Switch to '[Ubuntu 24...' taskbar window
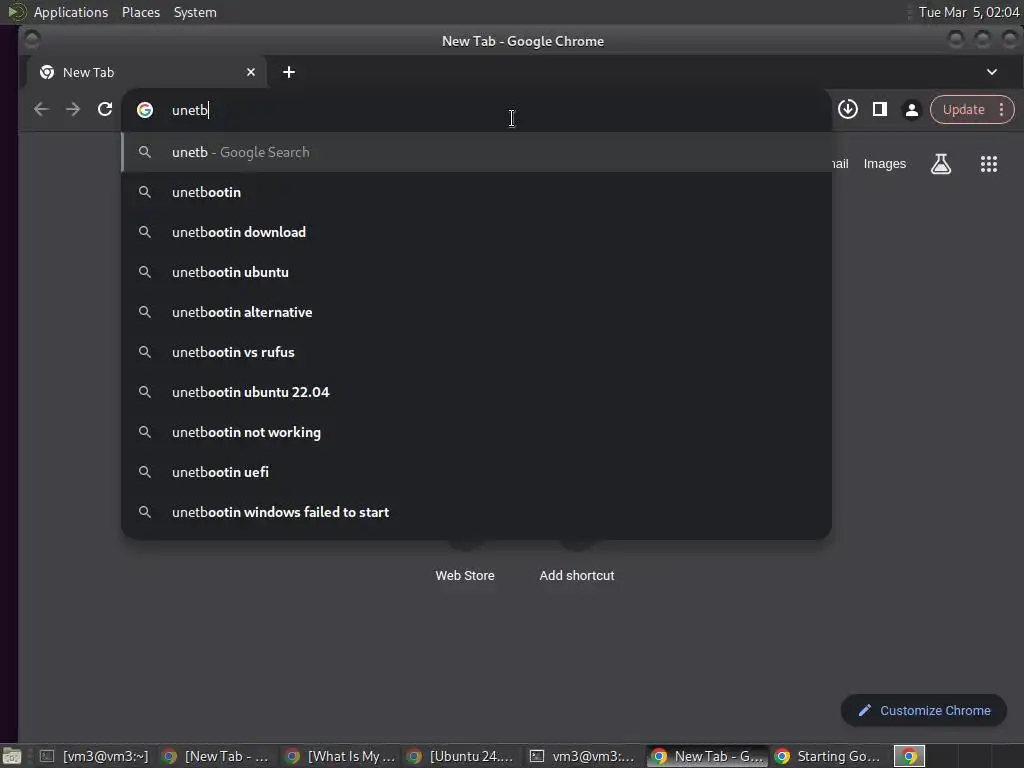Screen dimensions: 1024x768 click(463, 756)
